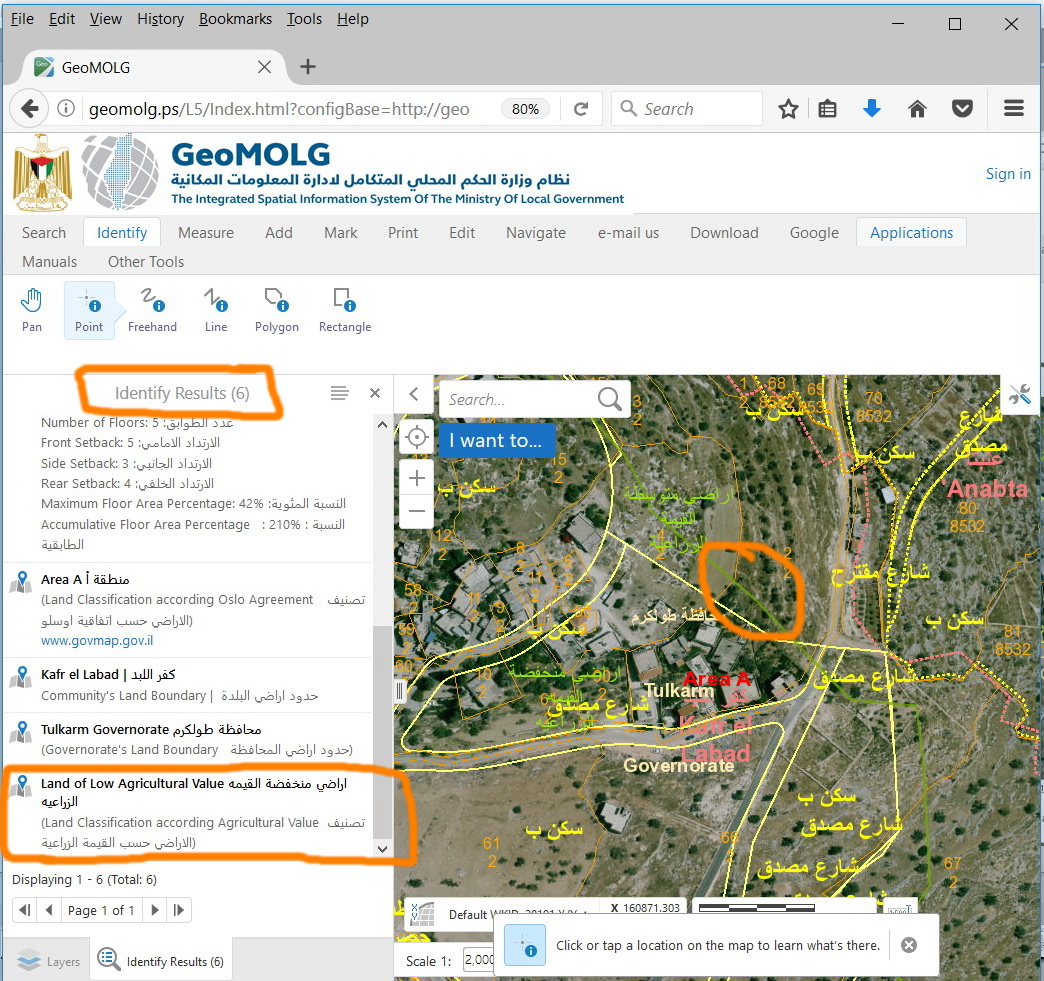Click the map search magnifier icon
Viewport: 1044px width, 981px height.
pyautogui.click(x=609, y=399)
